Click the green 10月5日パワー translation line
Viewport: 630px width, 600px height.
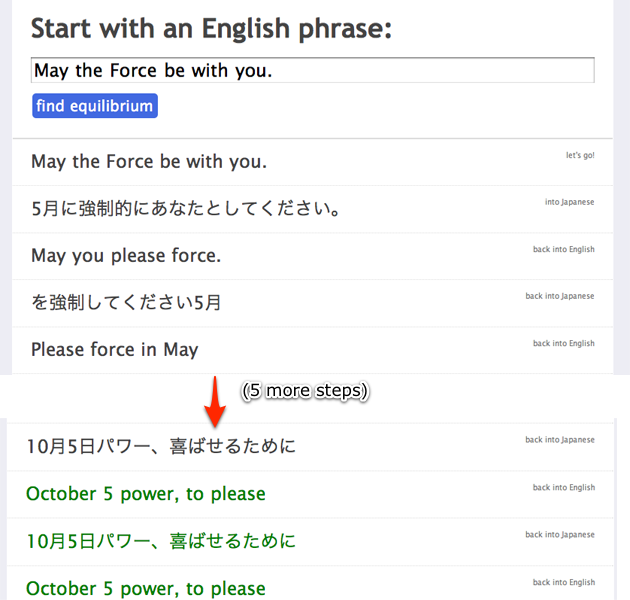coord(161,541)
